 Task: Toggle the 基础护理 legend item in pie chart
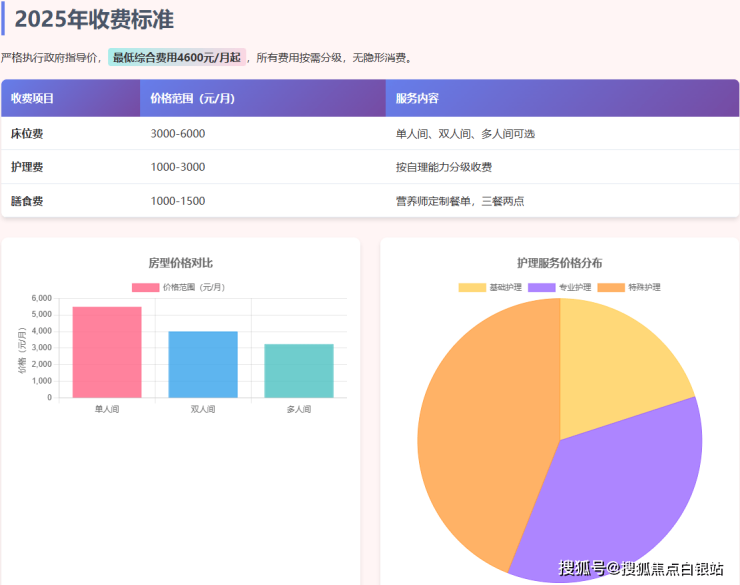coord(490,287)
